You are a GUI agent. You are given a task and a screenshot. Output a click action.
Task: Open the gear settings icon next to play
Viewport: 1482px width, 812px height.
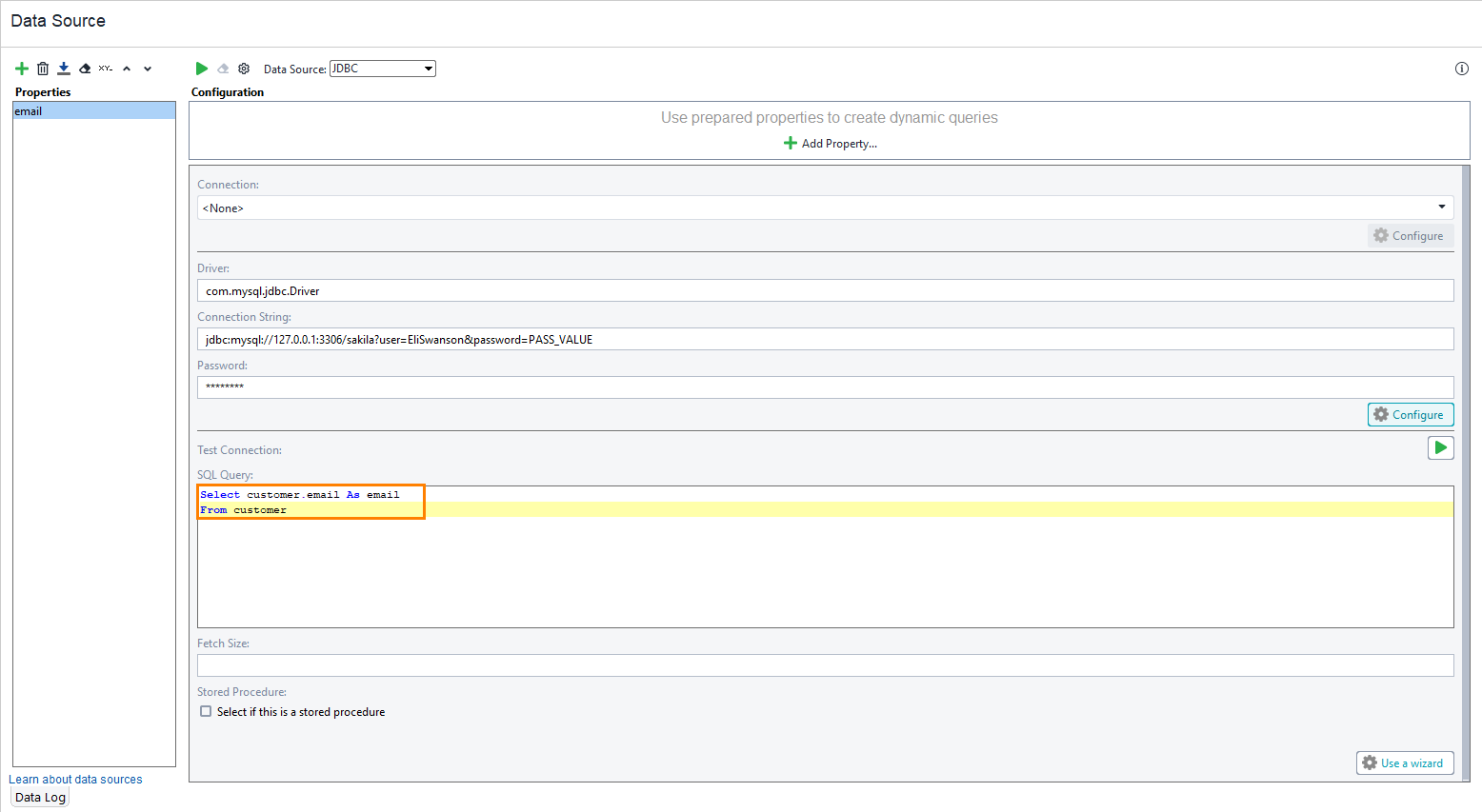[244, 68]
